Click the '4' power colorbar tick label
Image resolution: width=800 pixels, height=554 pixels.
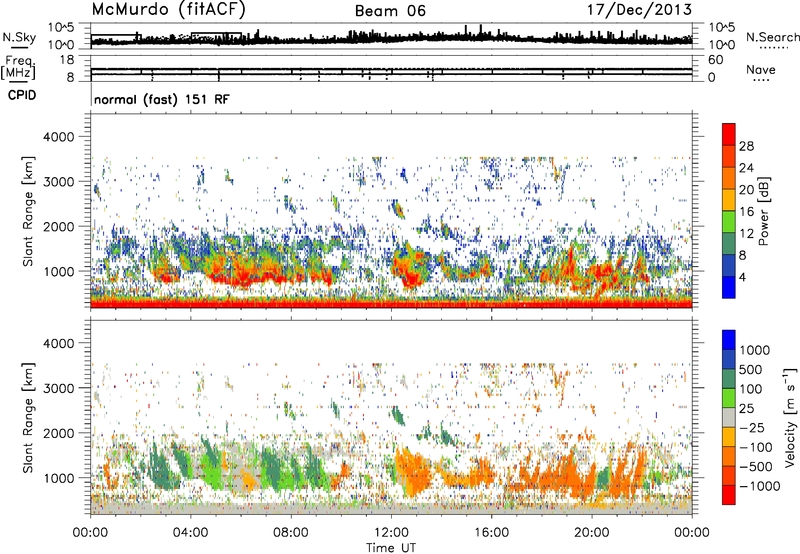[x=742, y=277]
